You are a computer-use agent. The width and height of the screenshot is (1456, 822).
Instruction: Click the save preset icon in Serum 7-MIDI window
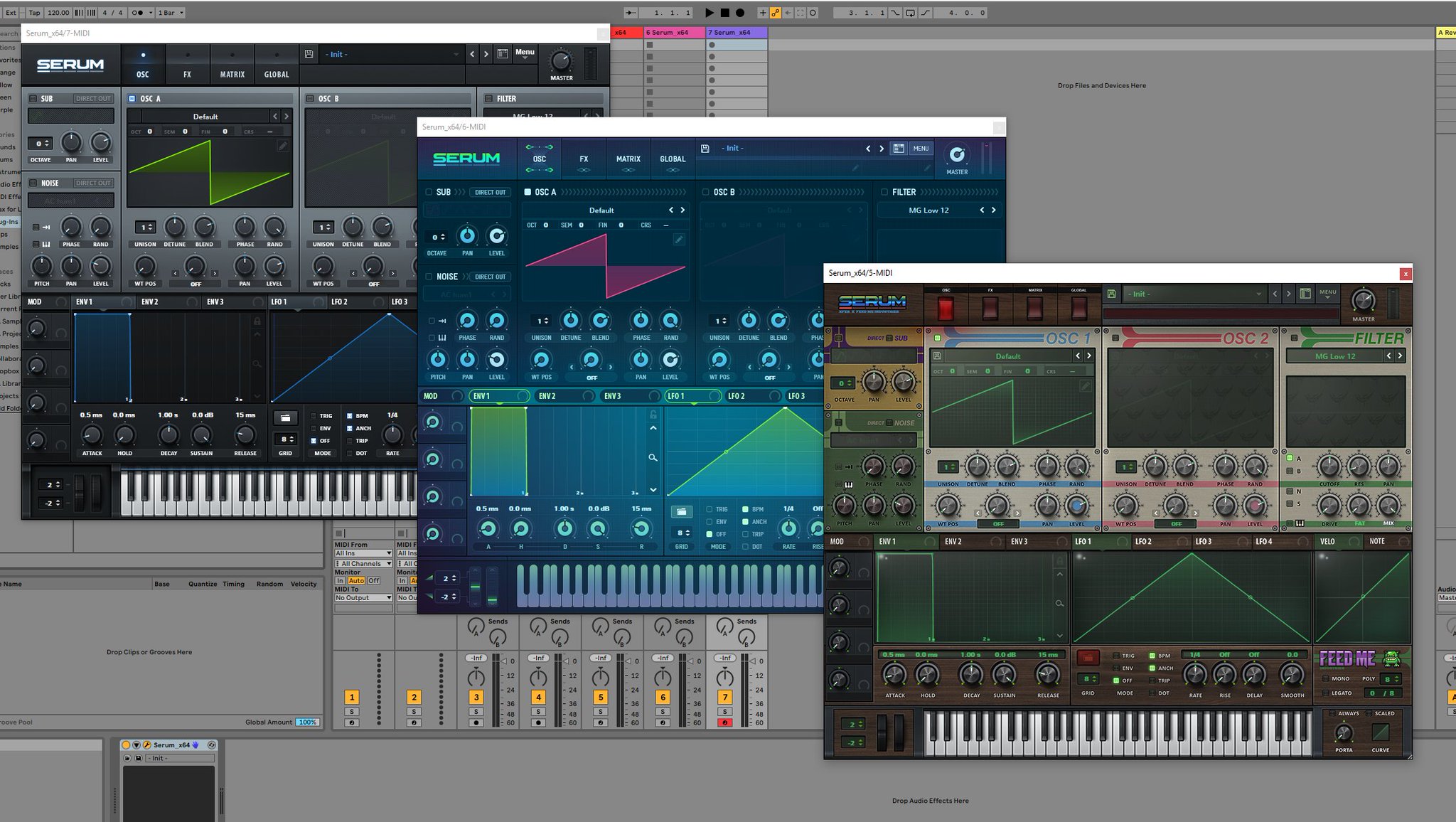[x=309, y=54]
